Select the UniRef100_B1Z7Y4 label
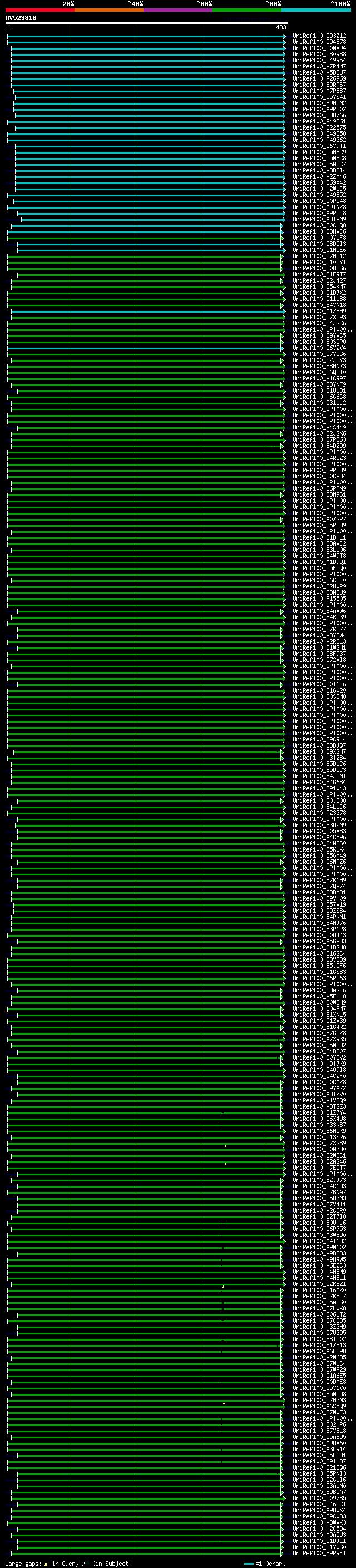Viewport: 356px width, 1568px height. point(319,1112)
